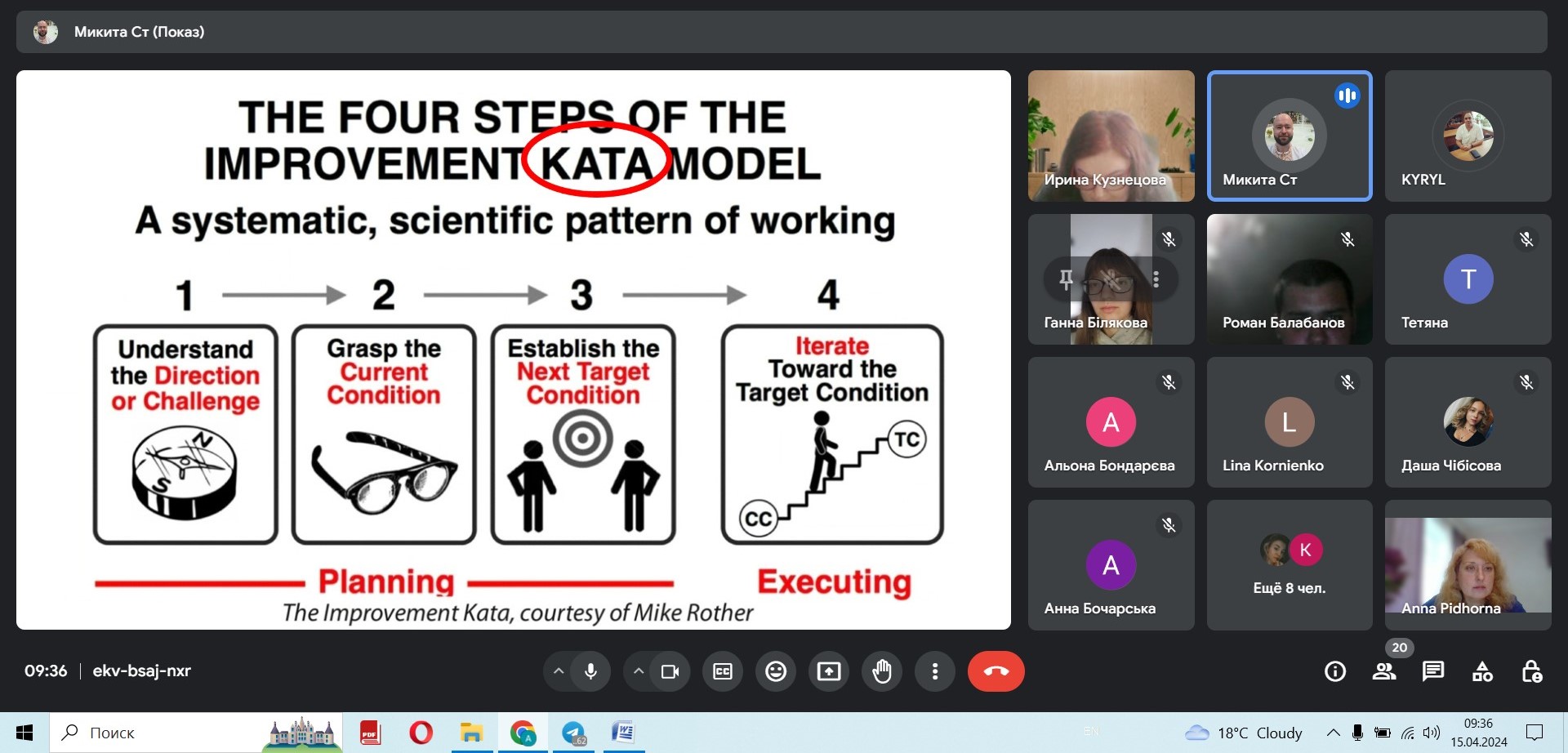Show the participants list
This screenshot has height=753, width=1568.
(x=1384, y=671)
